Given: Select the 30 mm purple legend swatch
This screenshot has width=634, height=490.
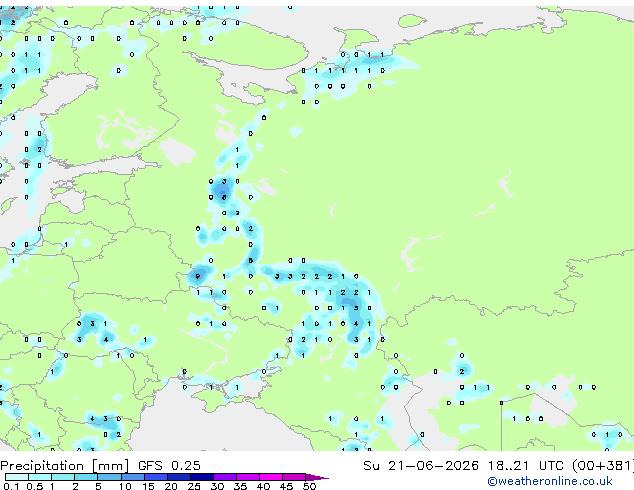Looking at the screenshot, I should (x=225, y=477).
